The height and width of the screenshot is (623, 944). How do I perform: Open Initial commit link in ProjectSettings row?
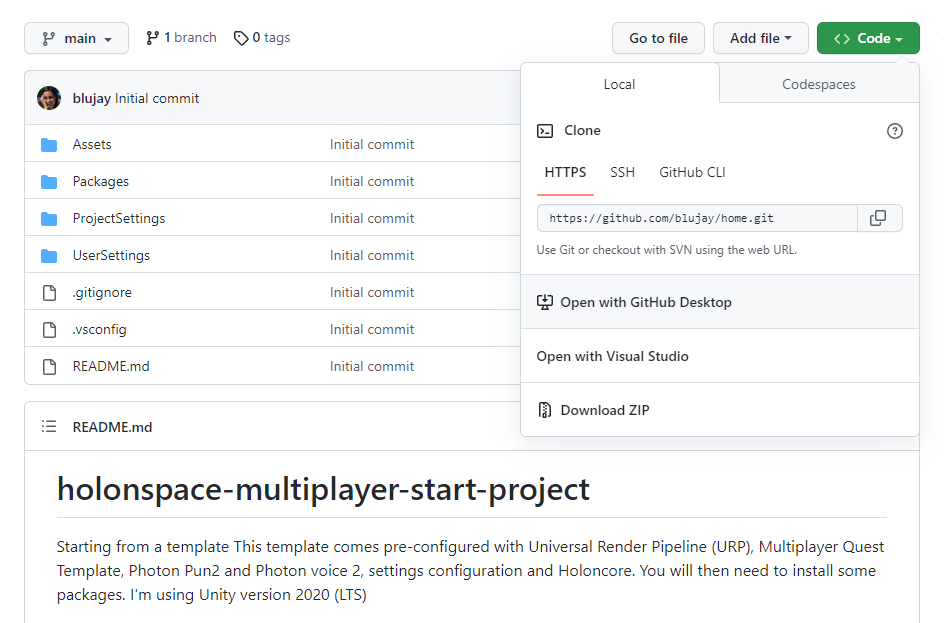point(371,219)
